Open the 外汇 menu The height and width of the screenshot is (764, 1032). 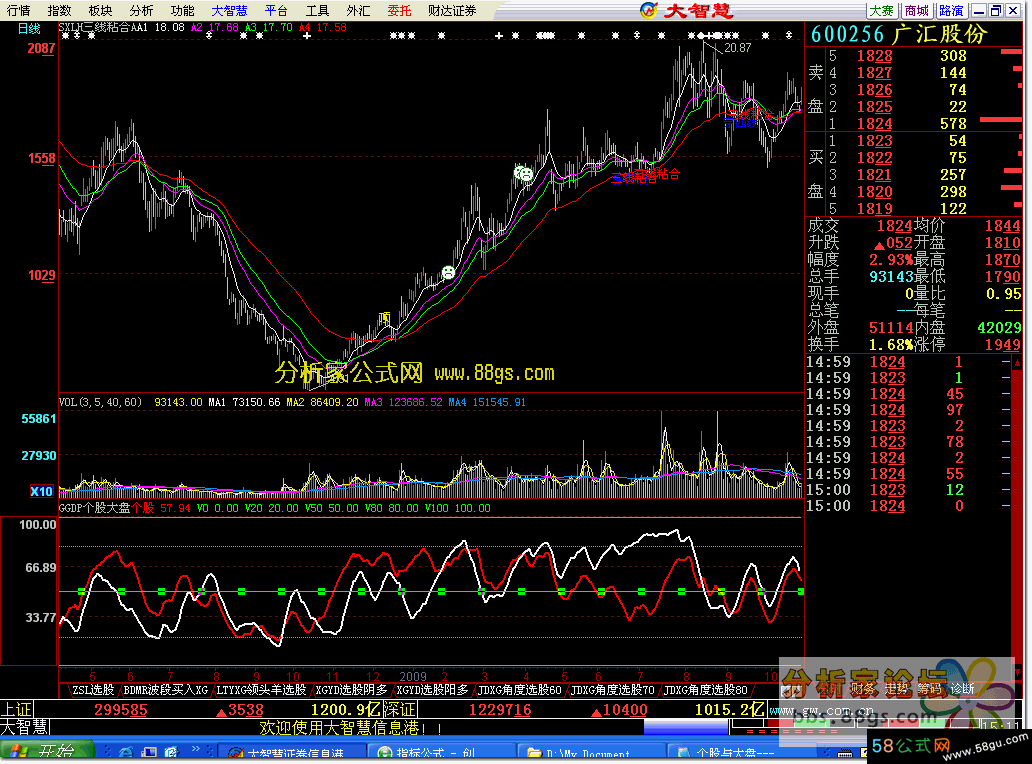pyautogui.click(x=358, y=11)
